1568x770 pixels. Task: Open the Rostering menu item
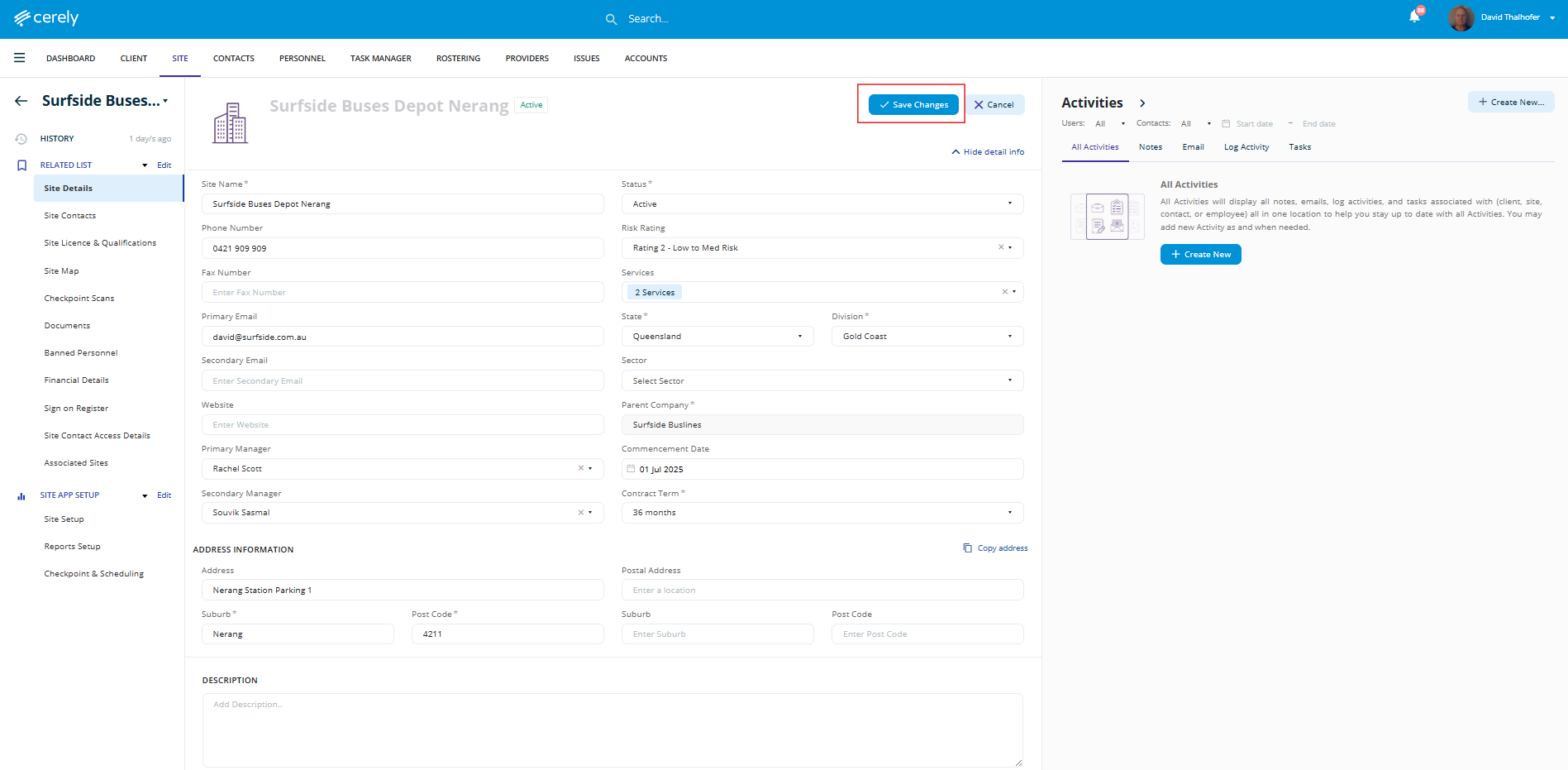(x=458, y=59)
